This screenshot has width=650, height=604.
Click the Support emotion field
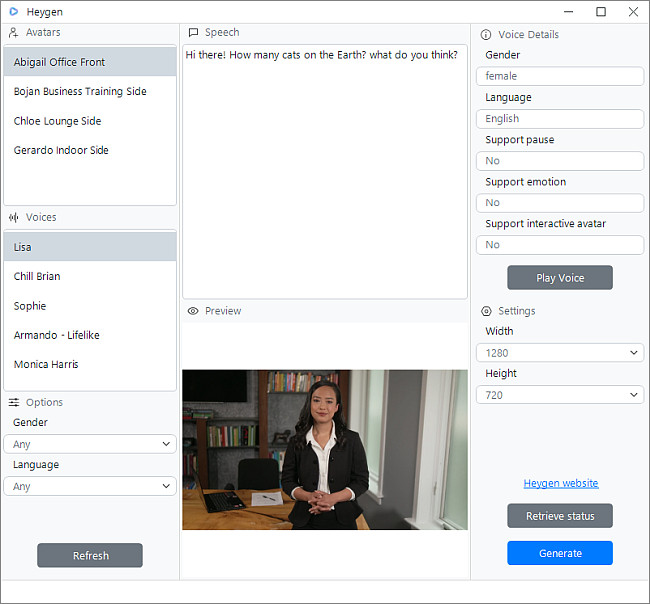tap(560, 203)
